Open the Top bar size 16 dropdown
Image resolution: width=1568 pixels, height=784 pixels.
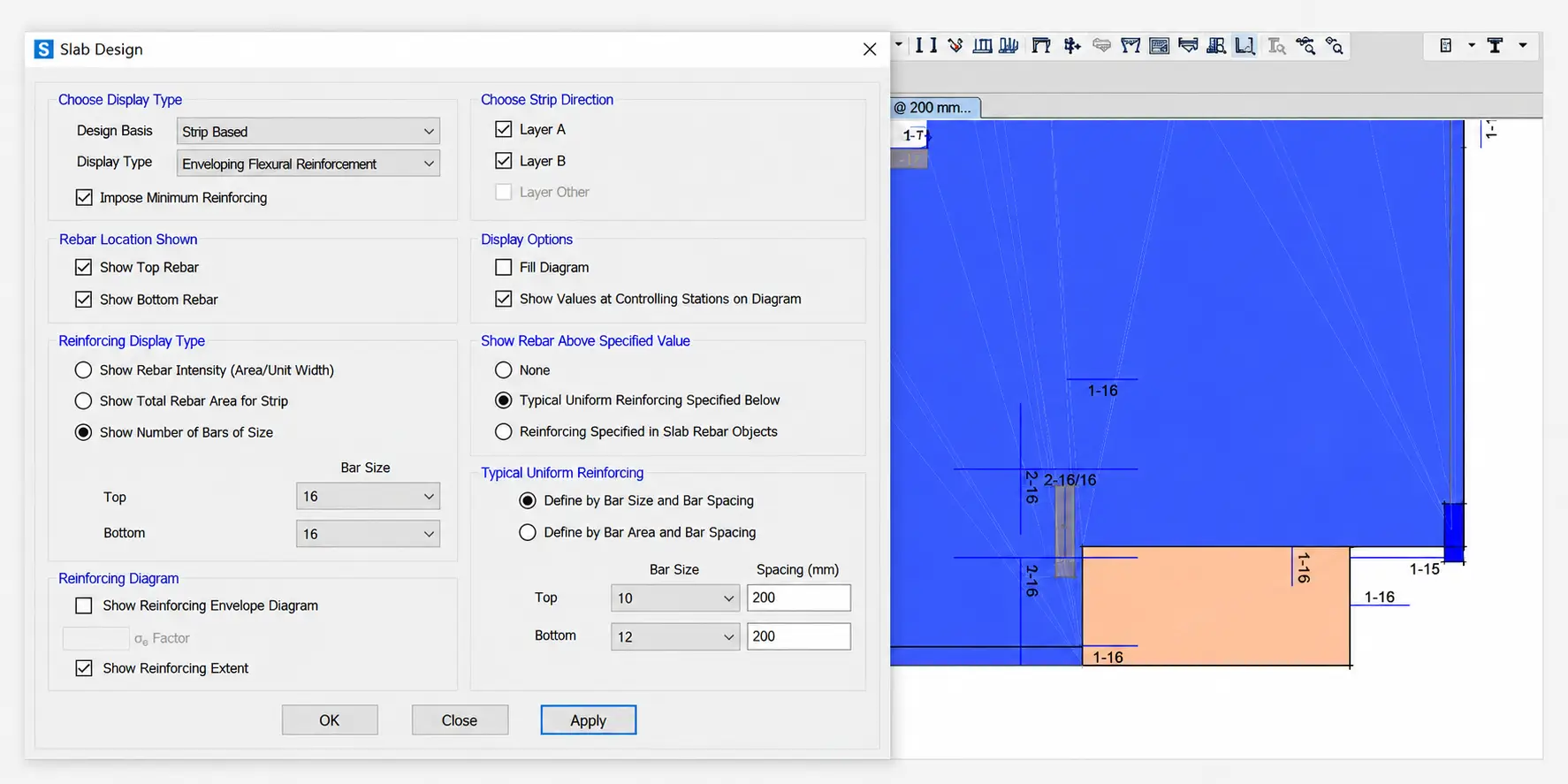(368, 497)
